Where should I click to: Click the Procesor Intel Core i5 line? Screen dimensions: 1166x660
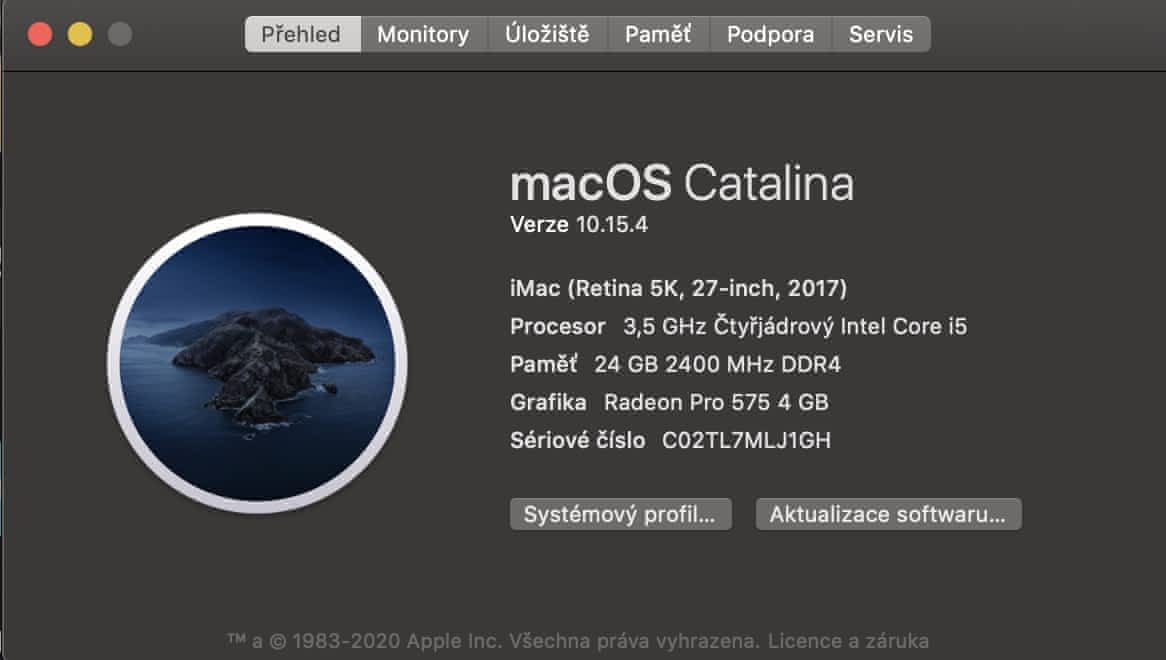point(738,326)
